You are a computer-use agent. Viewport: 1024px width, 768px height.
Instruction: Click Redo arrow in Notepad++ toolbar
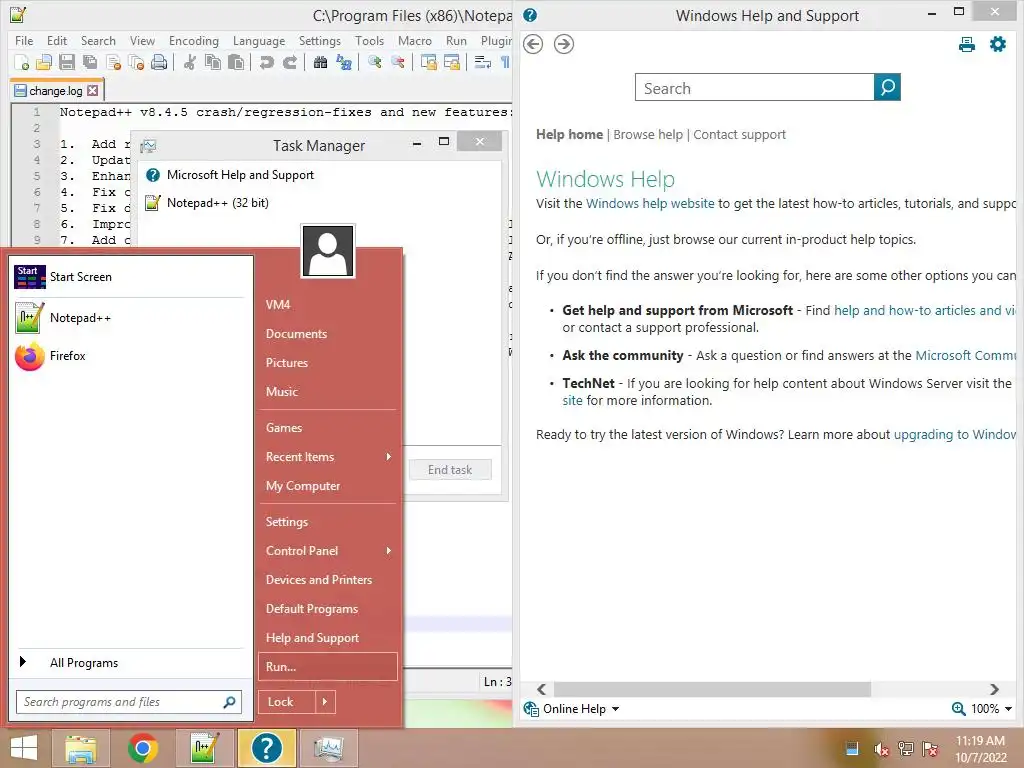coord(289,63)
